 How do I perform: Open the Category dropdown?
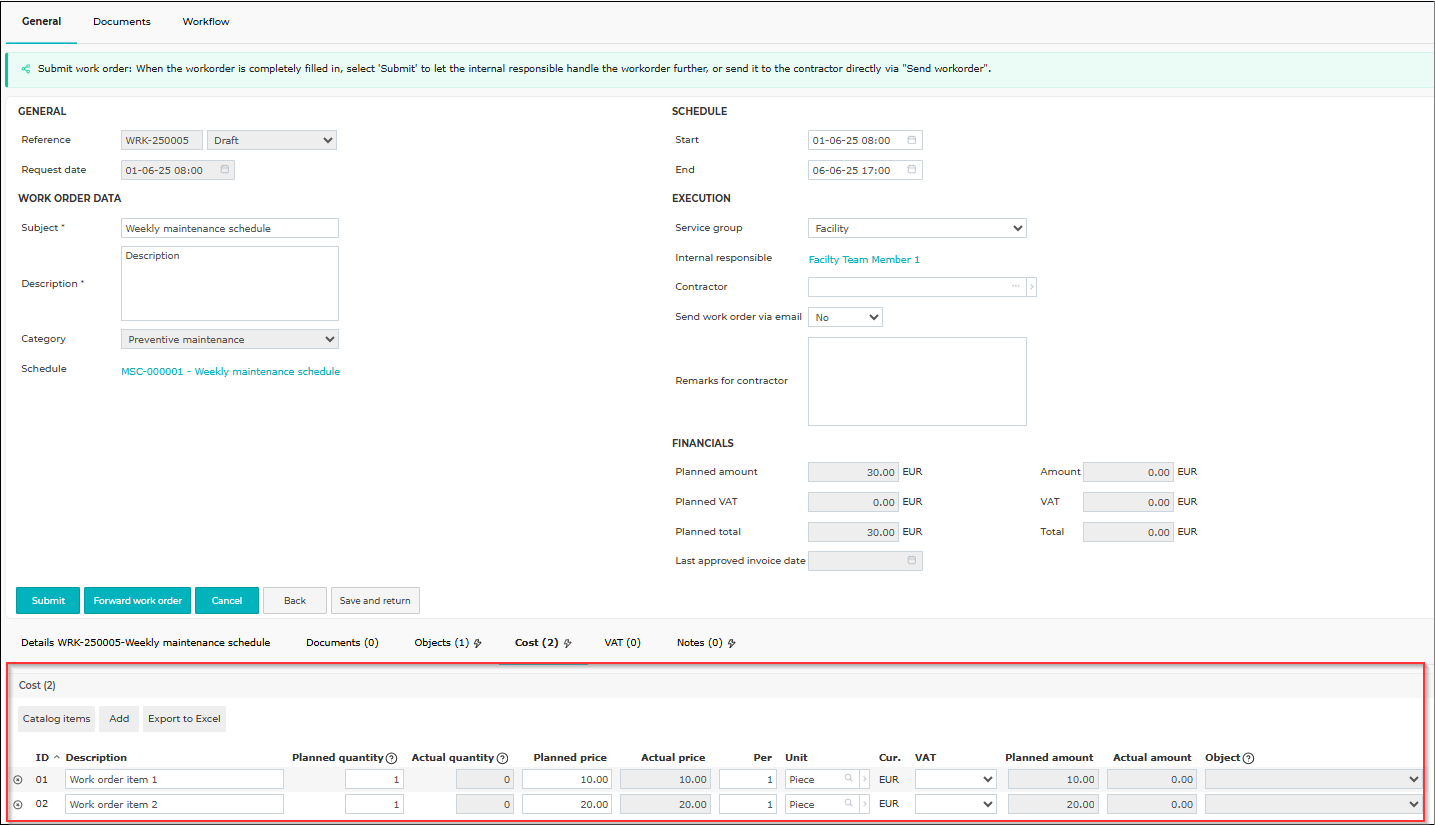pos(230,339)
